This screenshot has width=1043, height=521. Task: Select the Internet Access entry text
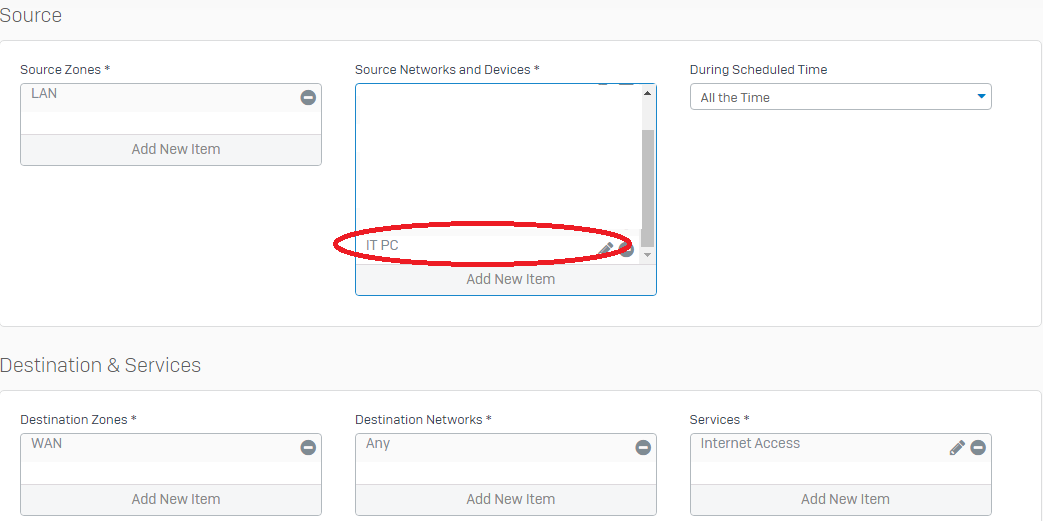click(x=750, y=444)
